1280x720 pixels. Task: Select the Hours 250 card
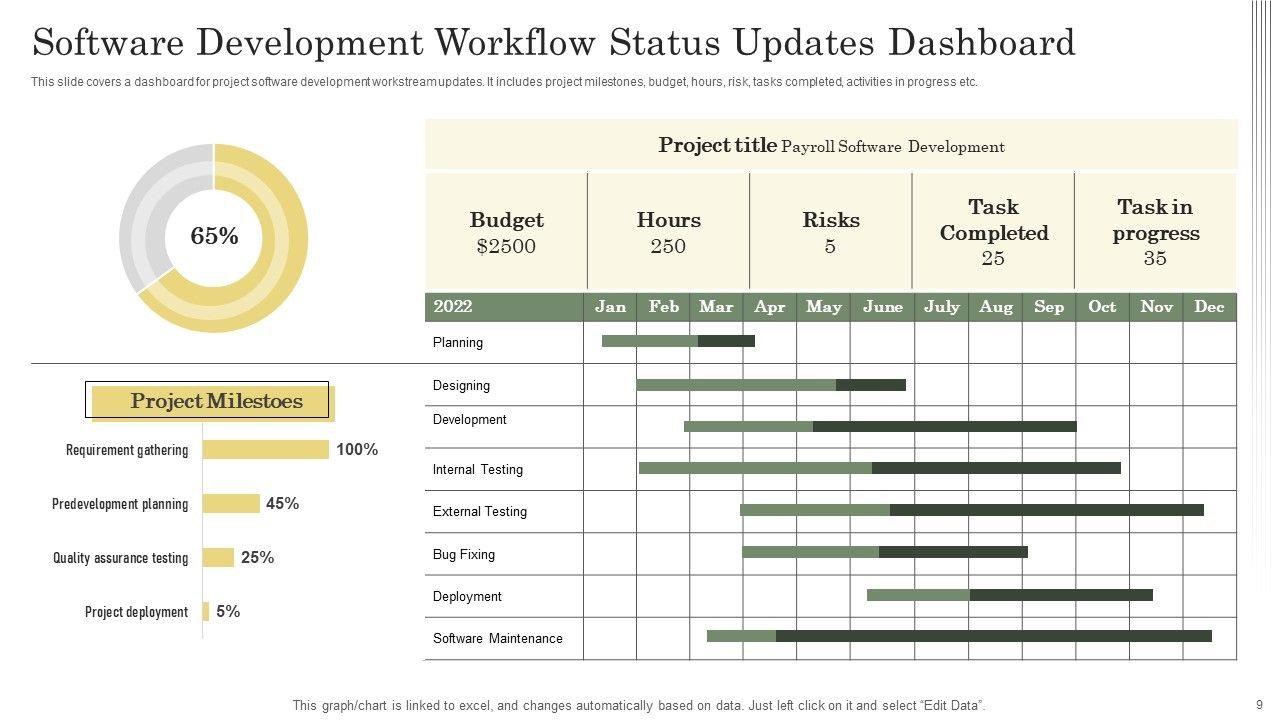pos(668,232)
